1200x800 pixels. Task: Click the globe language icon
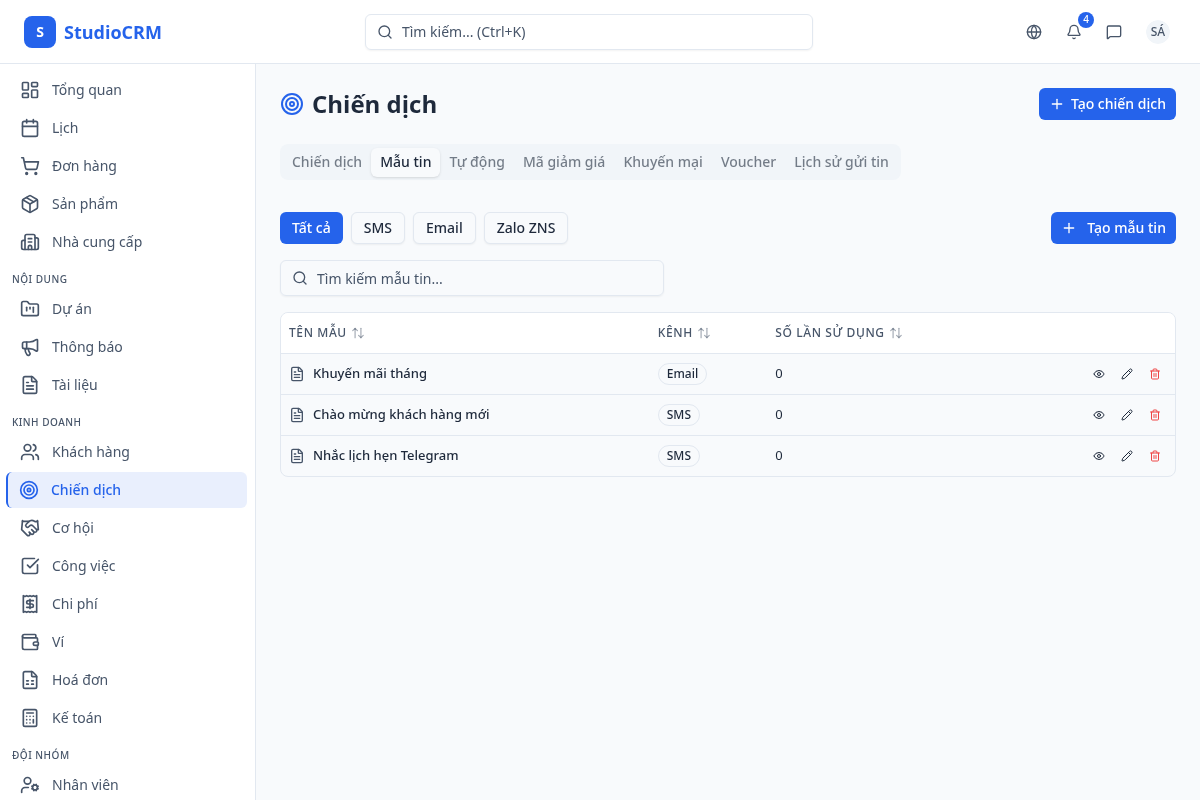(x=1034, y=32)
